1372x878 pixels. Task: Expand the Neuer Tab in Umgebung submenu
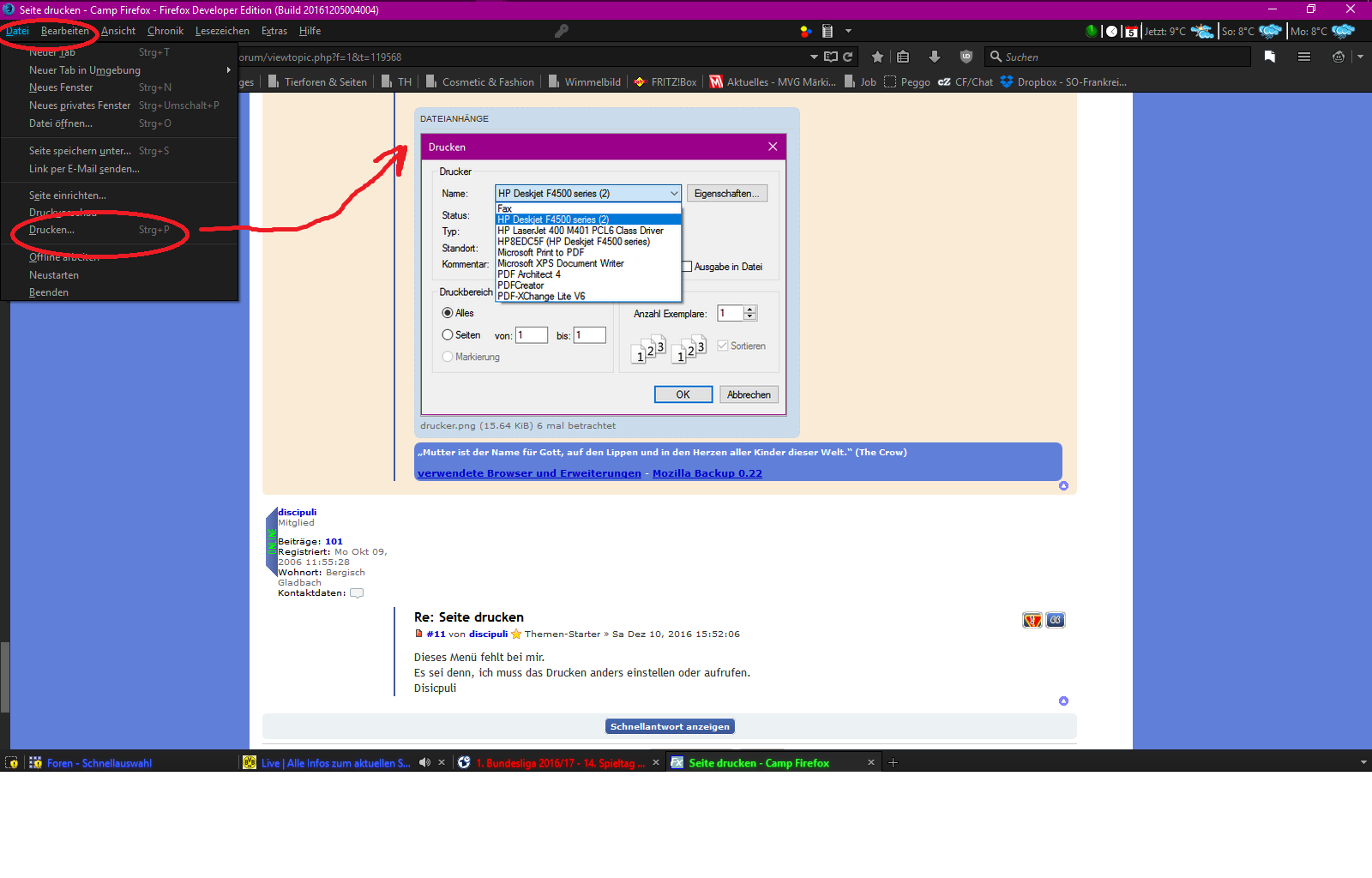119,70
